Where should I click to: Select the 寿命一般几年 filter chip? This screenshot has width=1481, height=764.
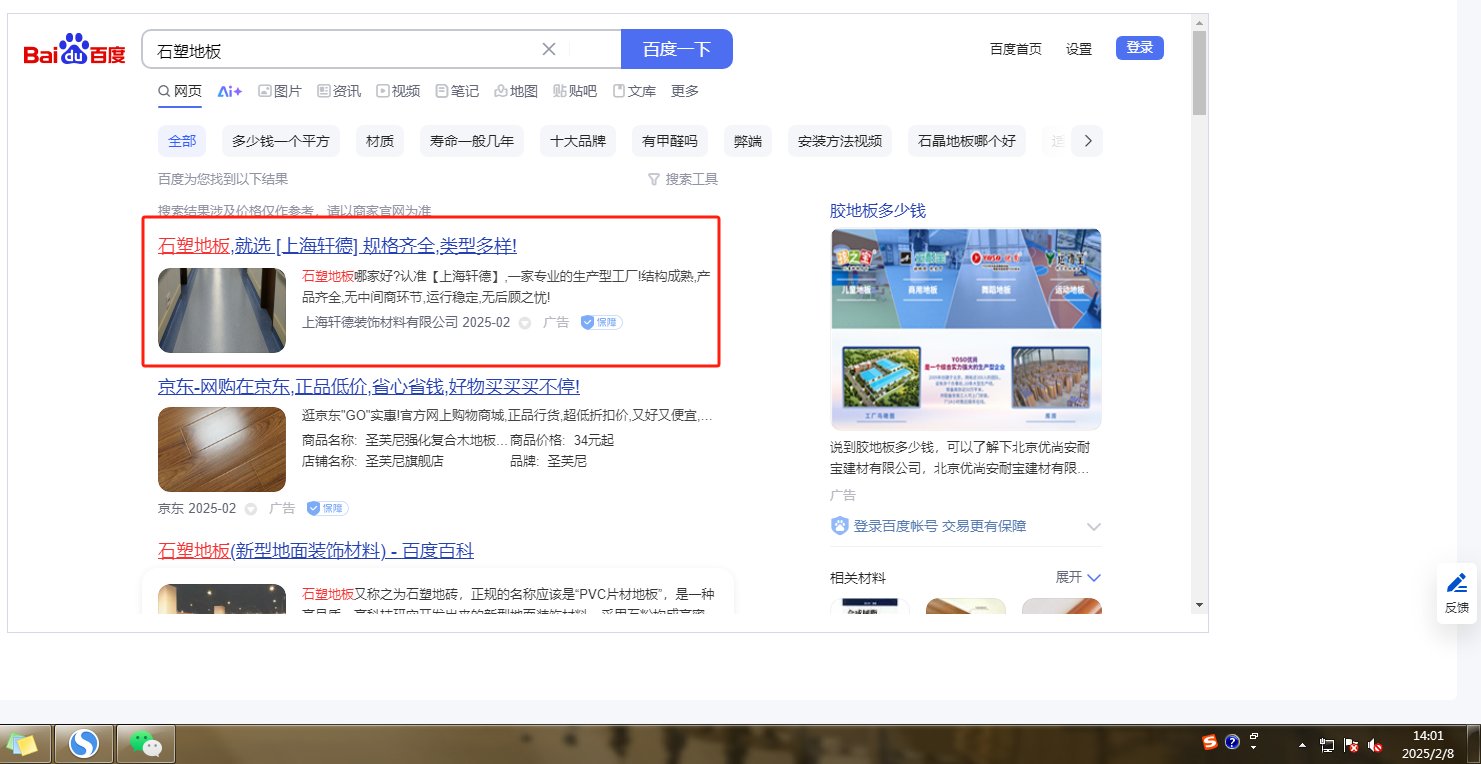pyautogui.click(x=472, y=141)
